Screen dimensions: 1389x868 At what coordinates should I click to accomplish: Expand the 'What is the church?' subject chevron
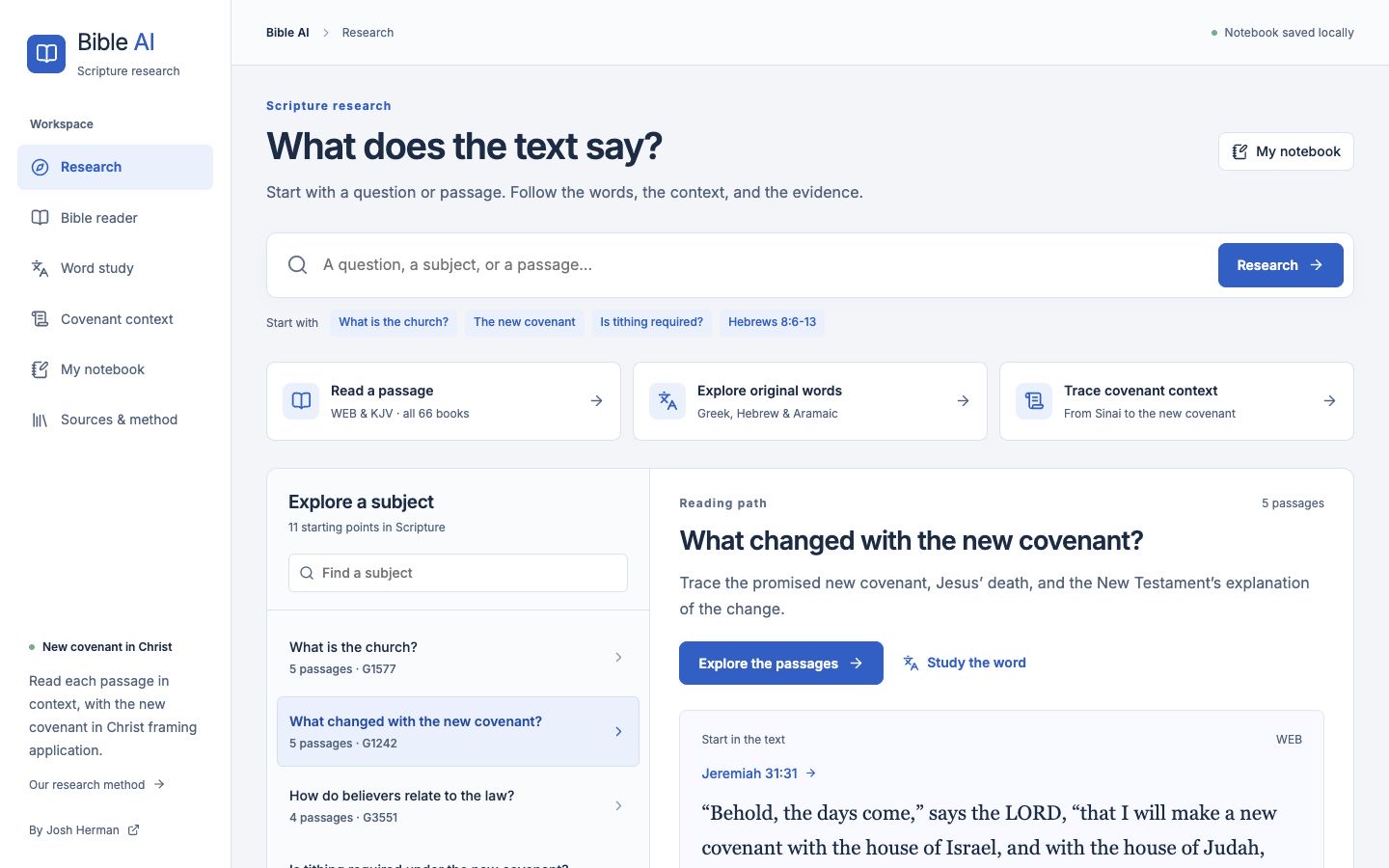(x=618, y=658)
